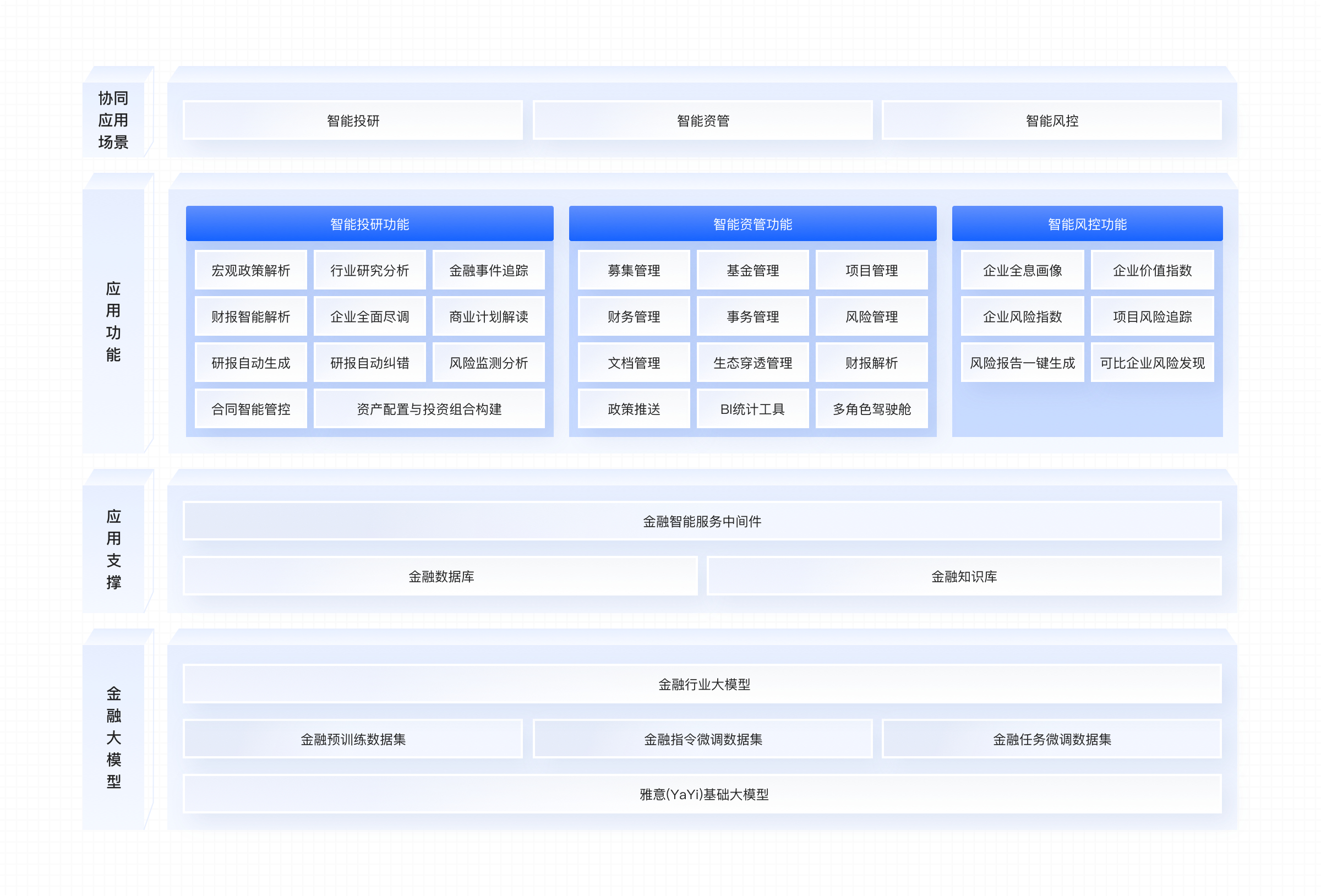The image size is (1321, 896).
Task: Click the 资产配置与投资组合构建 wide tile
Action: pos(429,409)
